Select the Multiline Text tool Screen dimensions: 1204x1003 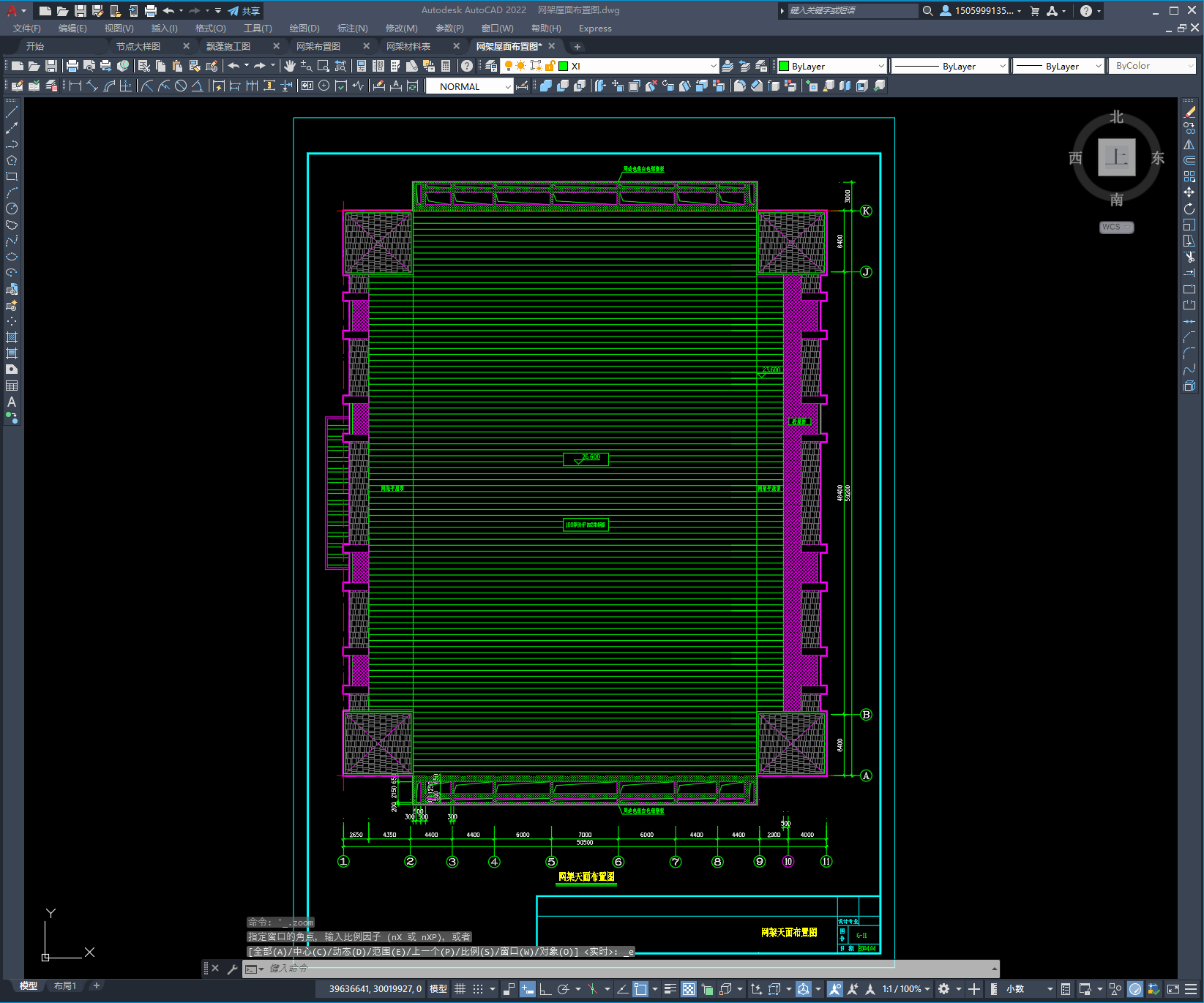(12, 402)
